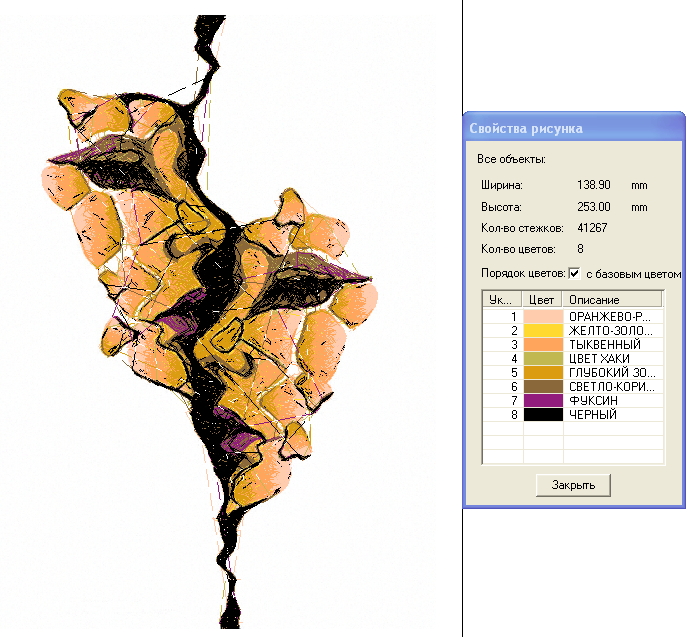Image resolution: width=687 pixels, height=637 pixels.
Task: Select the 'ТЫКВЕННЫЙ' description text
Action: 605,344
